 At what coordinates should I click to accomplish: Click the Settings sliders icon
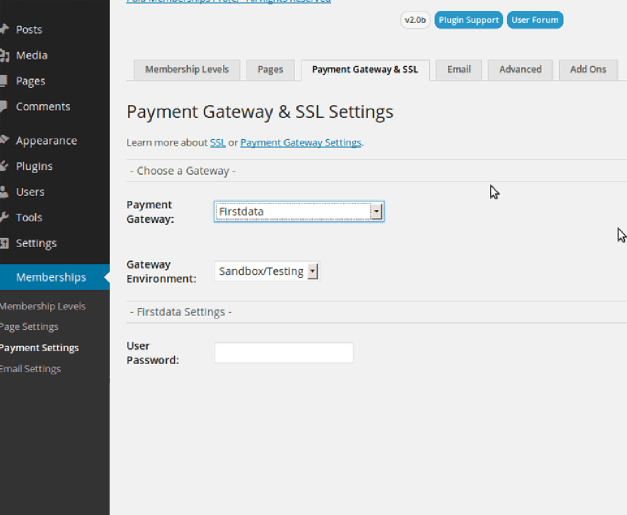point(4,243)
